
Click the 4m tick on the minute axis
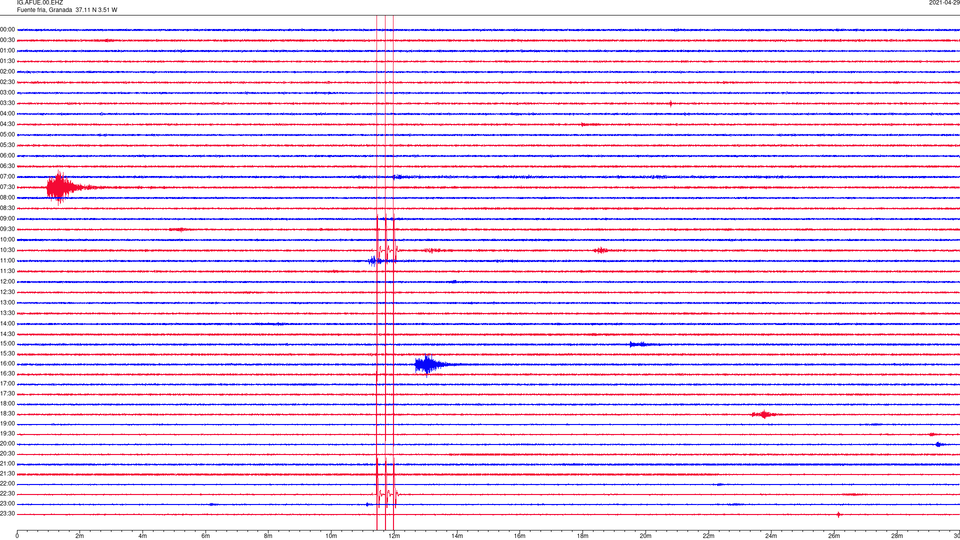[x=143, y=536]
